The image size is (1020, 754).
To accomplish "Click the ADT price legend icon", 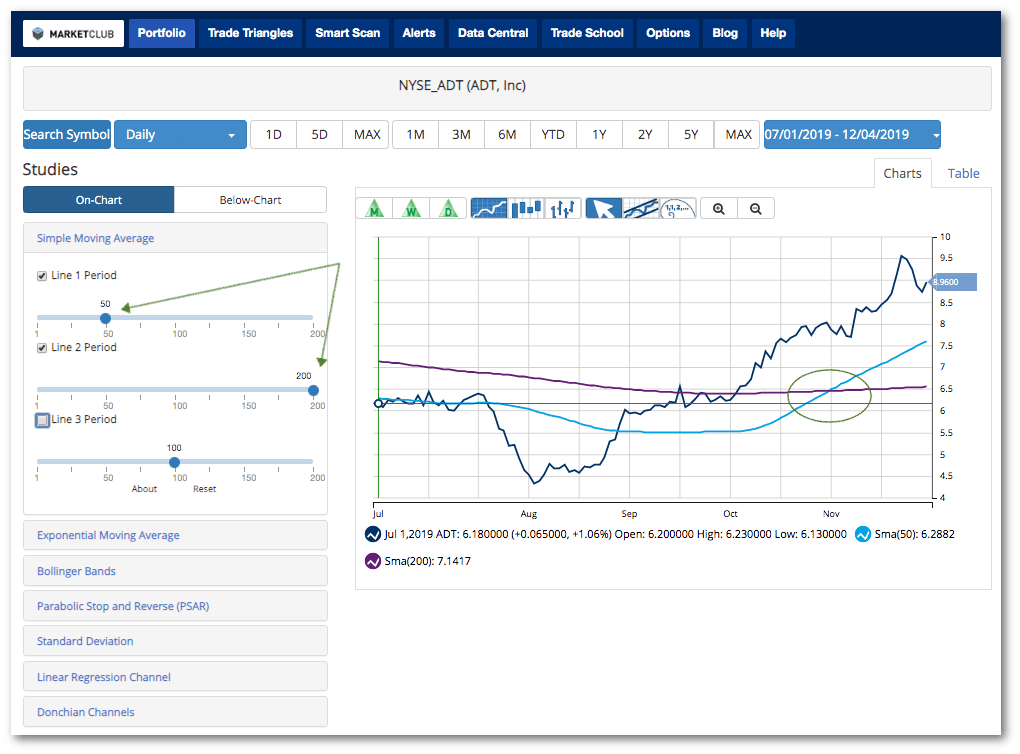I will coord(373,534).
